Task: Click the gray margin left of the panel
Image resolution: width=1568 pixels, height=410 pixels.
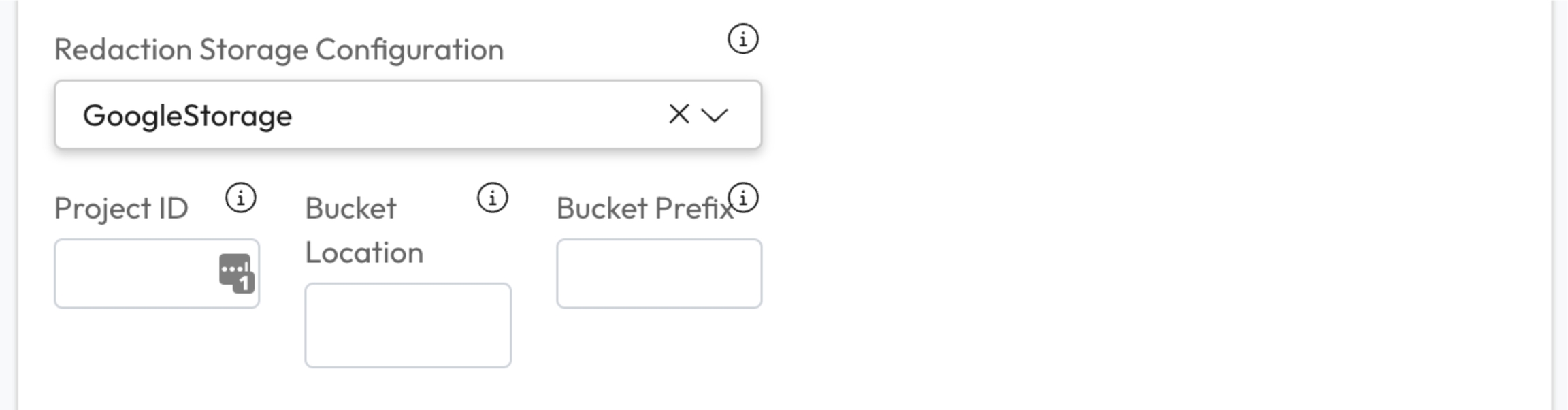Action: point(8,204)
